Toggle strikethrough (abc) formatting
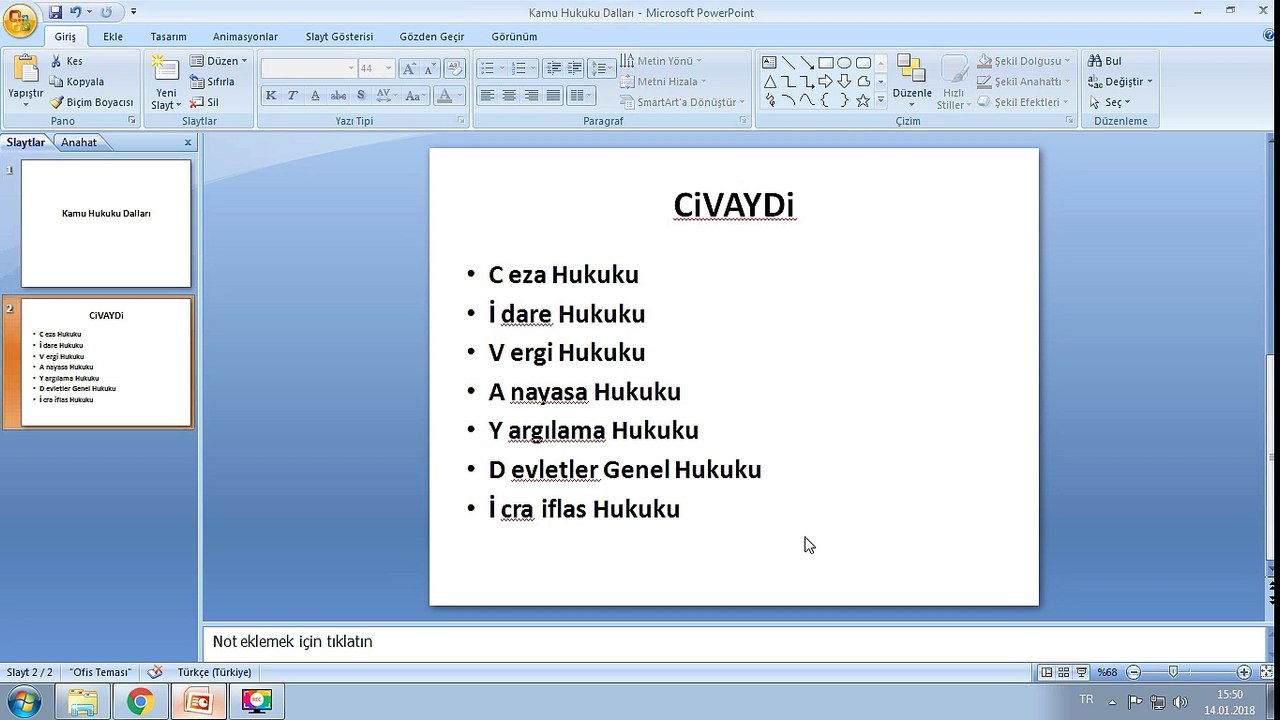The height and width of the screenshot is (720, 1280). [x=338, y=96]
